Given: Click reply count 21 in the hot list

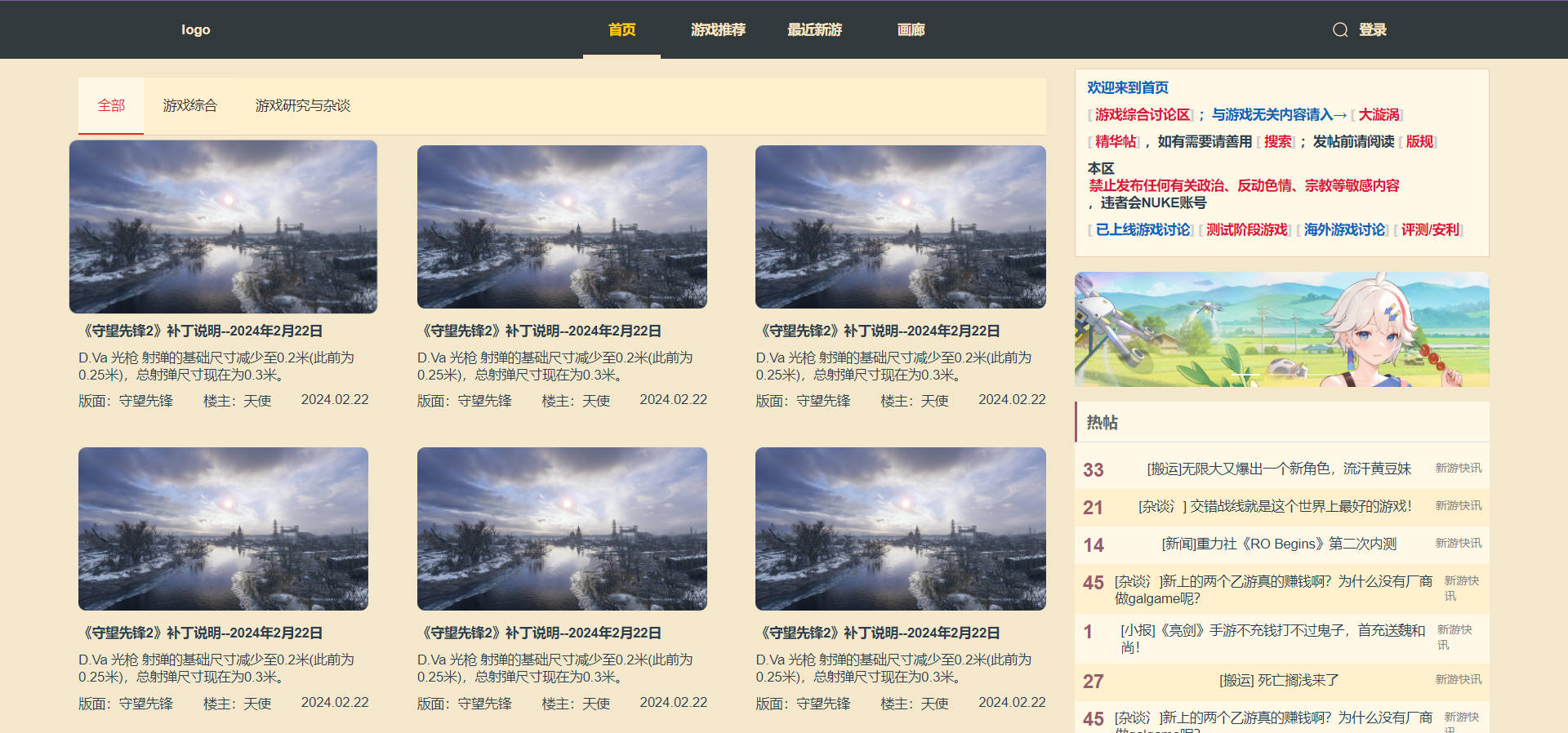Looking at the screenshot, I should (x=1093, y=507).
